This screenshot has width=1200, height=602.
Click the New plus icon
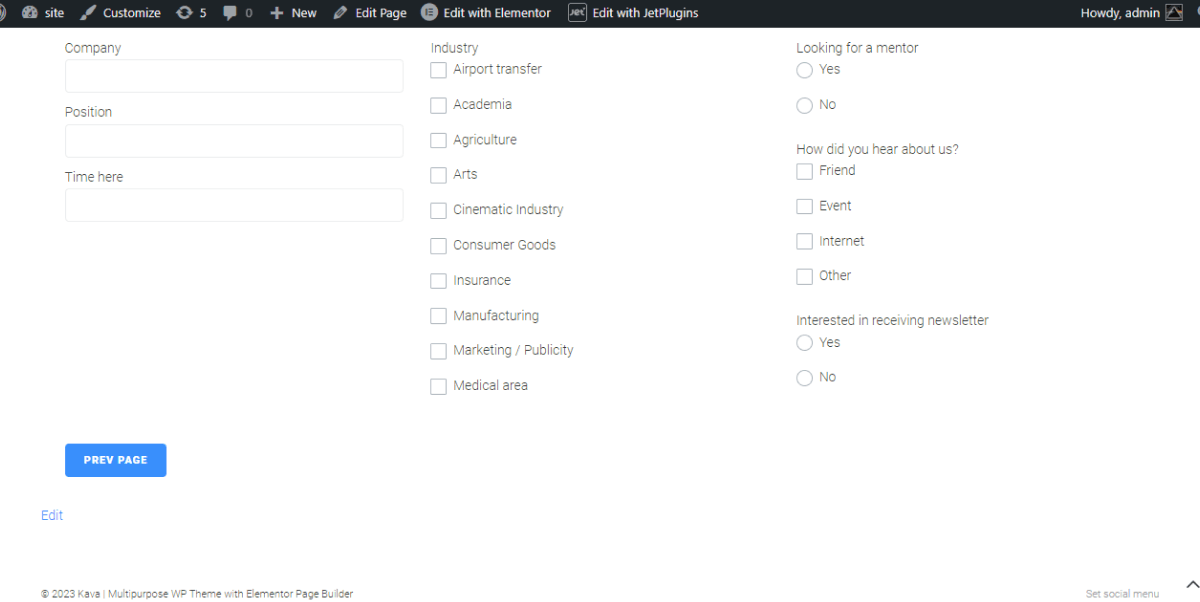277,12
